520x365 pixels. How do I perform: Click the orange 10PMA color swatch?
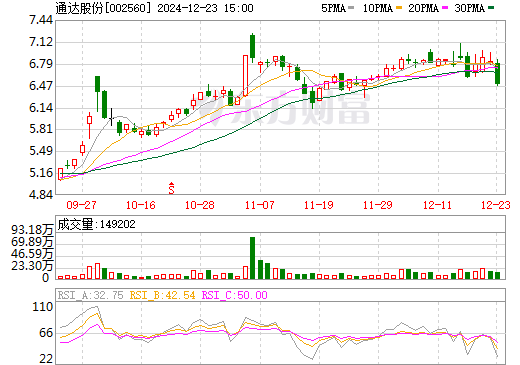[399, 7]
